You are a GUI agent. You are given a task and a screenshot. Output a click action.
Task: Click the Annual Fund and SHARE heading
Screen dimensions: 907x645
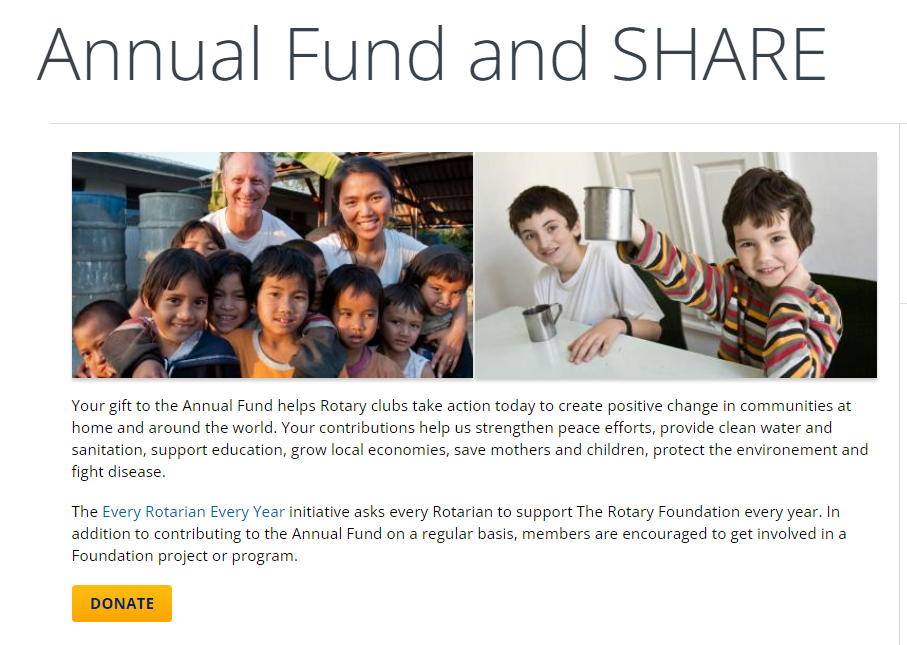[x=432, y=54]
